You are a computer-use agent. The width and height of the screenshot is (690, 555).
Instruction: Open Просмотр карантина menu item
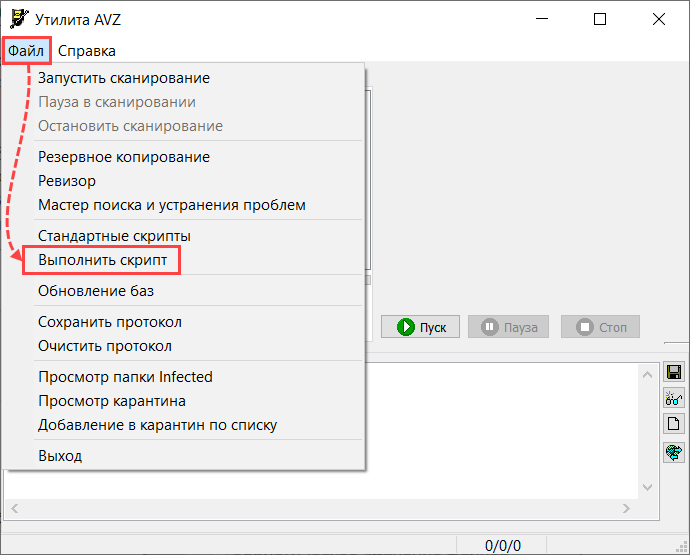(x=185, y=401)
